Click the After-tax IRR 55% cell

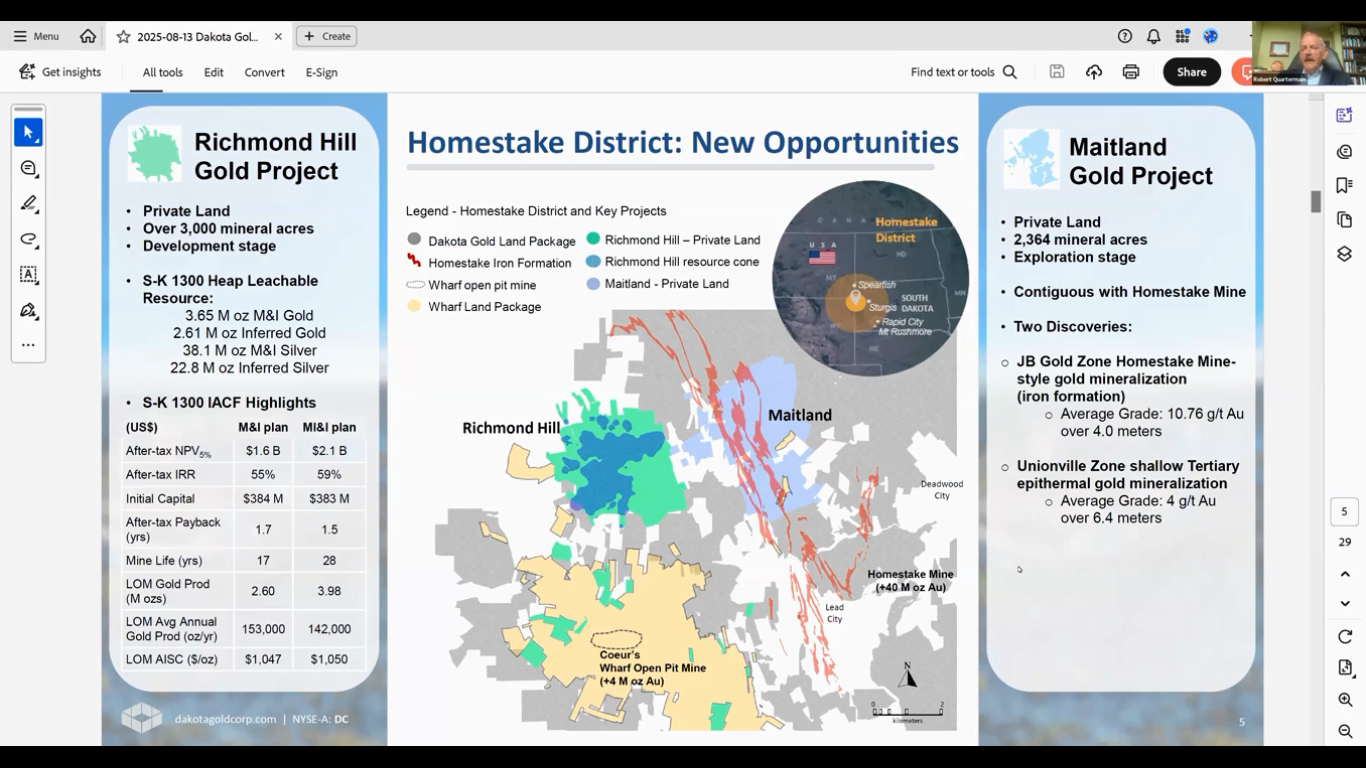click(x=263, y=475)
